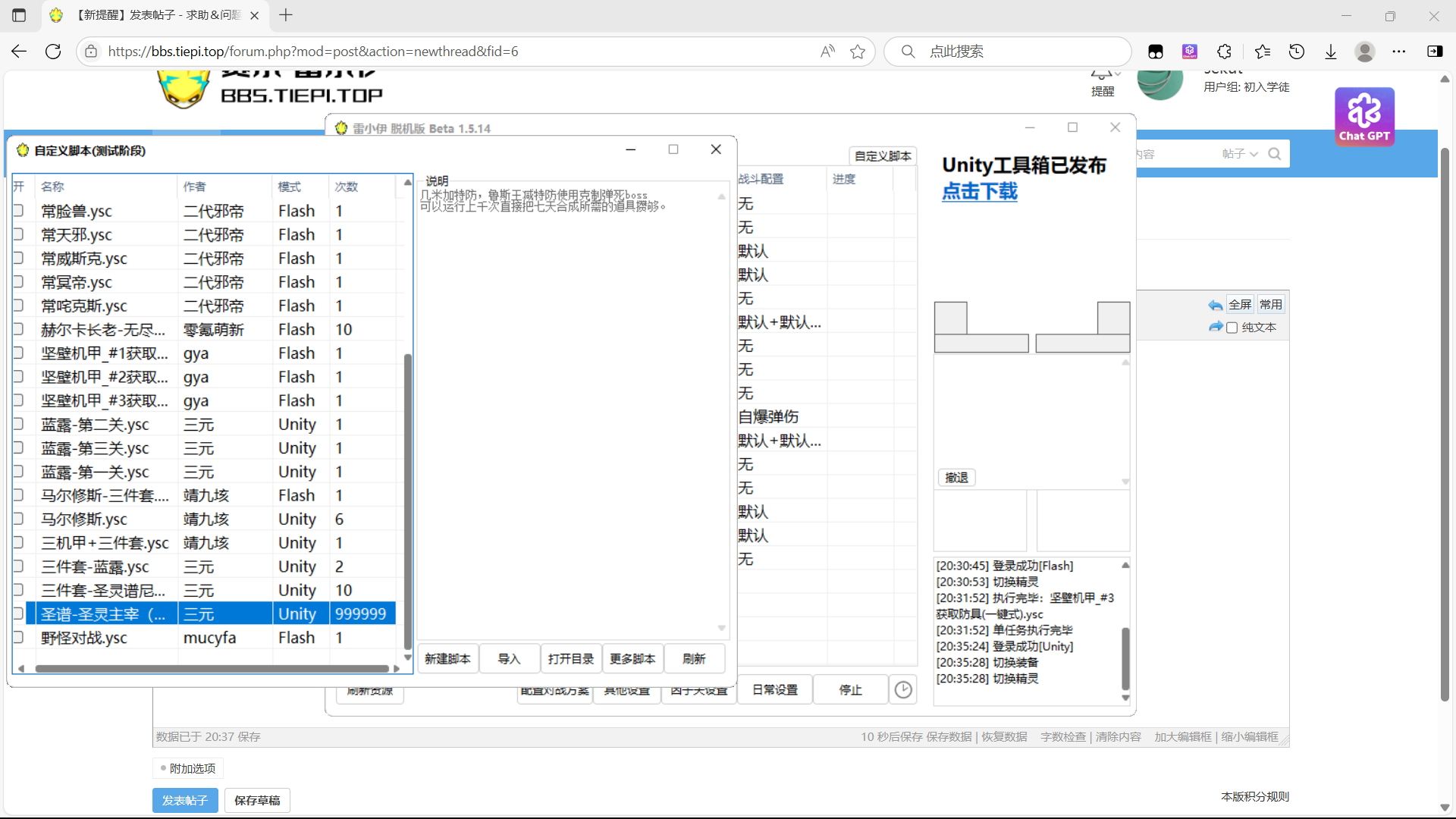Image resolution: width=1456 pixels, height=819 pixels.
Task: Open new browser tab plus
Action: (x=286, y=15)
